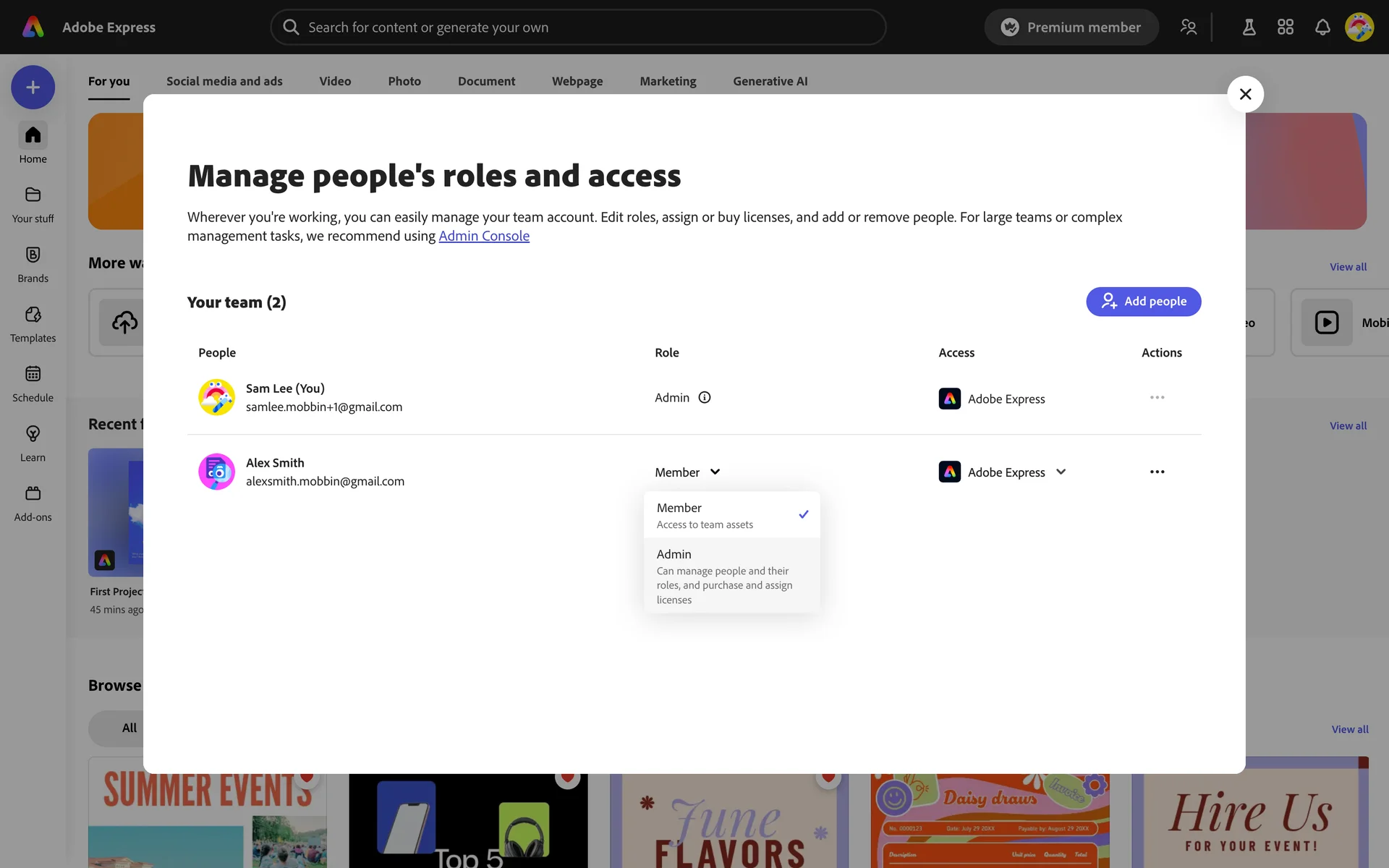Click the notifications bell icon

1322,27
